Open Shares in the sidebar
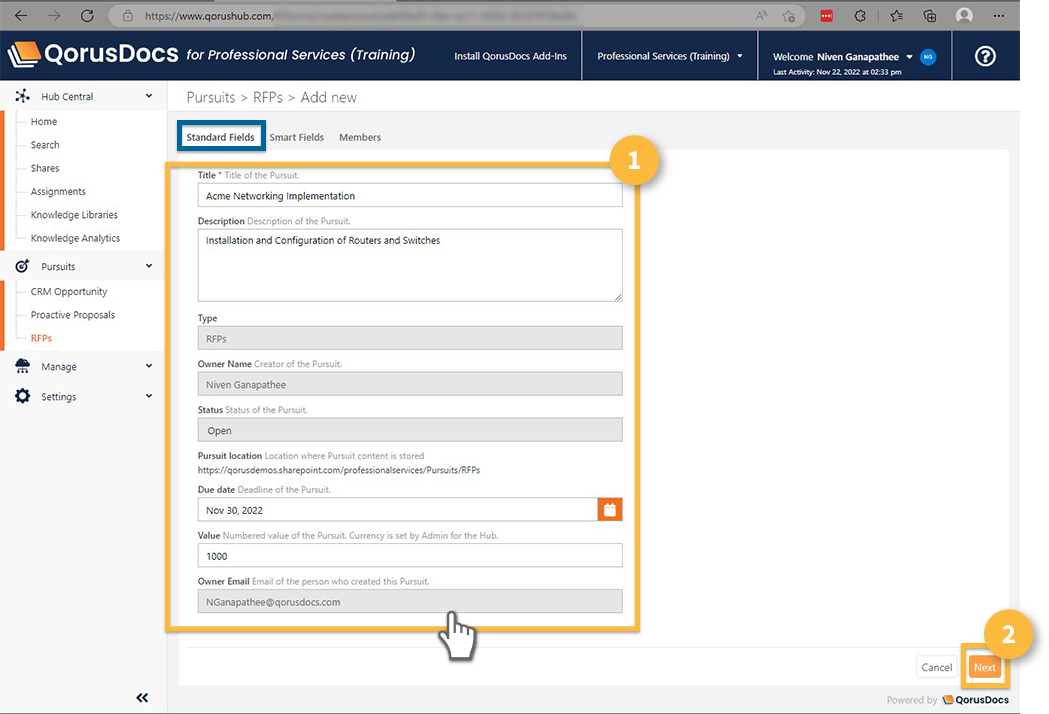This screenshot has height=714, width=1049. [45, 168]
